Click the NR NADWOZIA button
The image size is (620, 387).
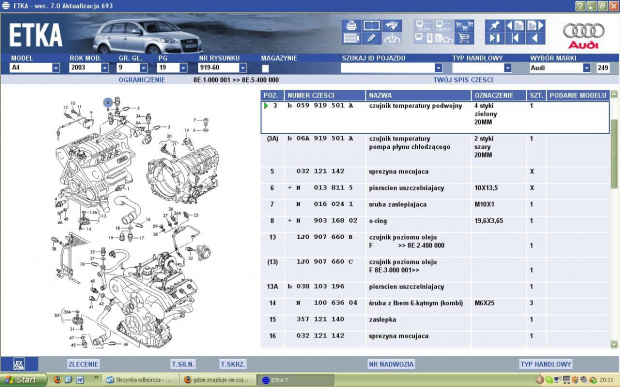point(391,364)
